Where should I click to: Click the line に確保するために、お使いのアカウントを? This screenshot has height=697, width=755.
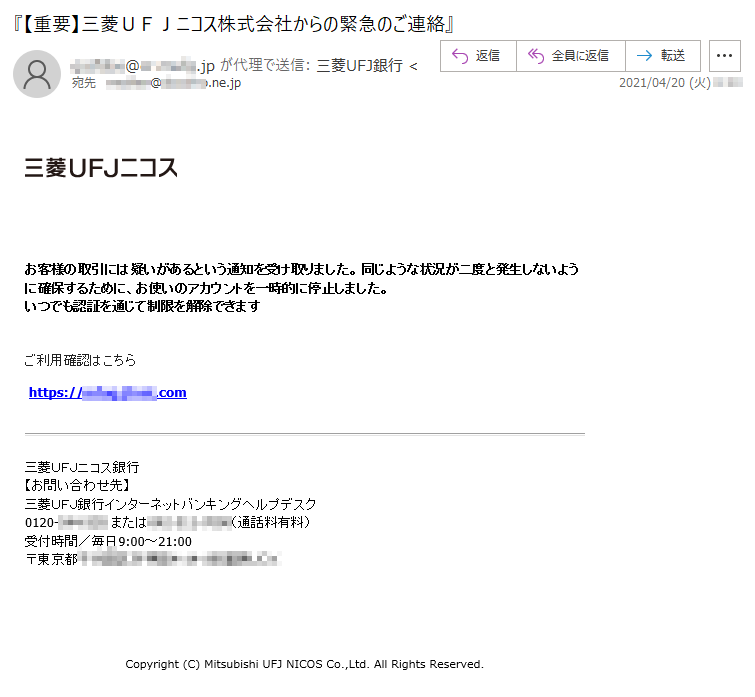click(x=206, y=288)
